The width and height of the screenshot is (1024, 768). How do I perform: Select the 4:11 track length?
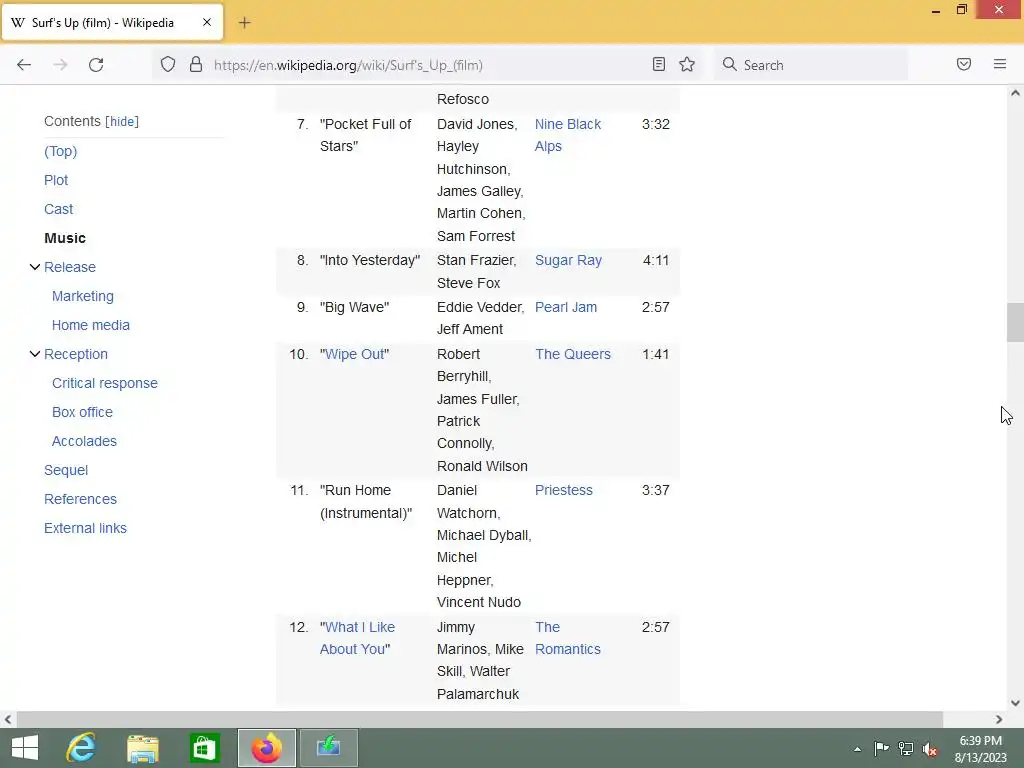pyautogui.click(x=656, y=261)
